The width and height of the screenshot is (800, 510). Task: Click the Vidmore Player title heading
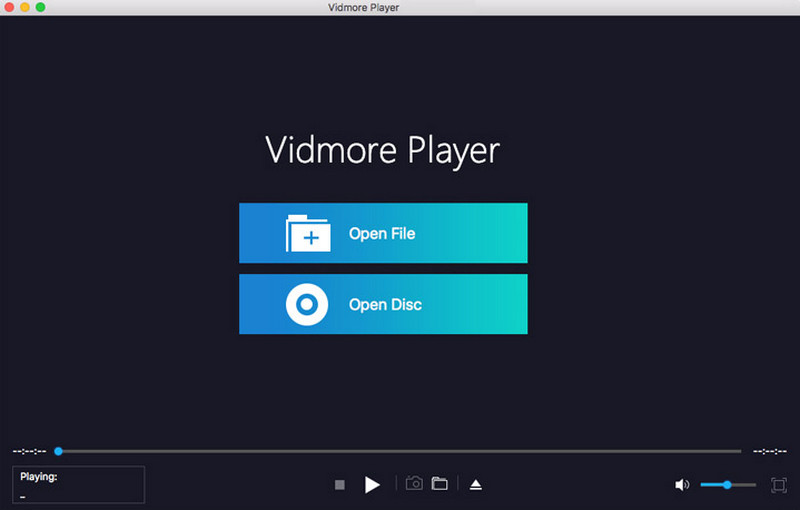383,151
